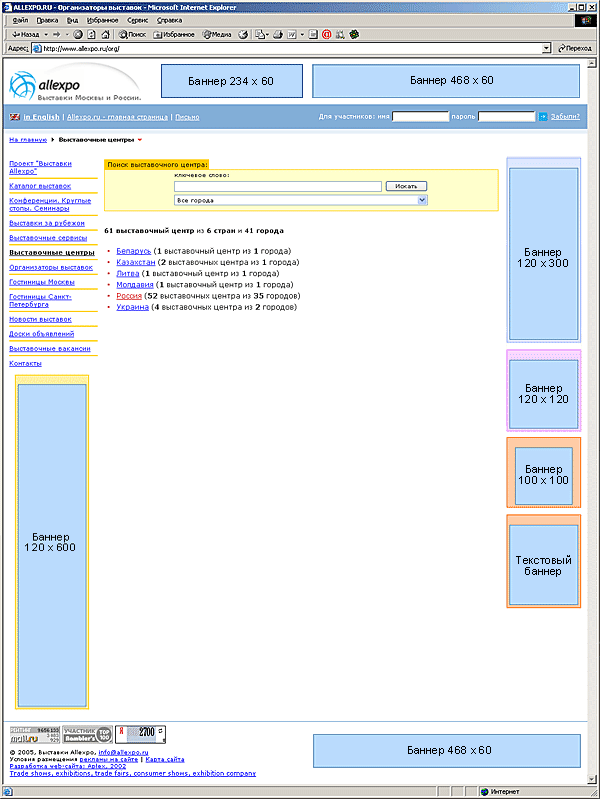Click the Текстовый баннер block
Viewport: 600px width, 799px height.
[543, 565]
